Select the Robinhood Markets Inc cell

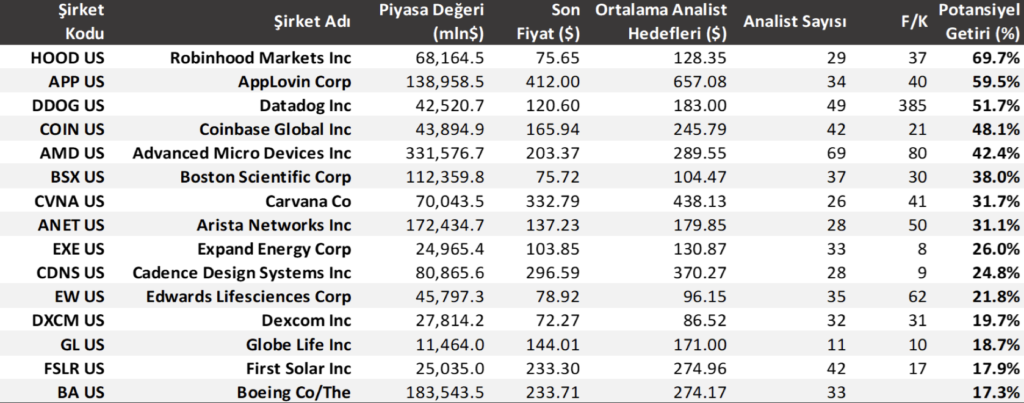tap(261, 59)
